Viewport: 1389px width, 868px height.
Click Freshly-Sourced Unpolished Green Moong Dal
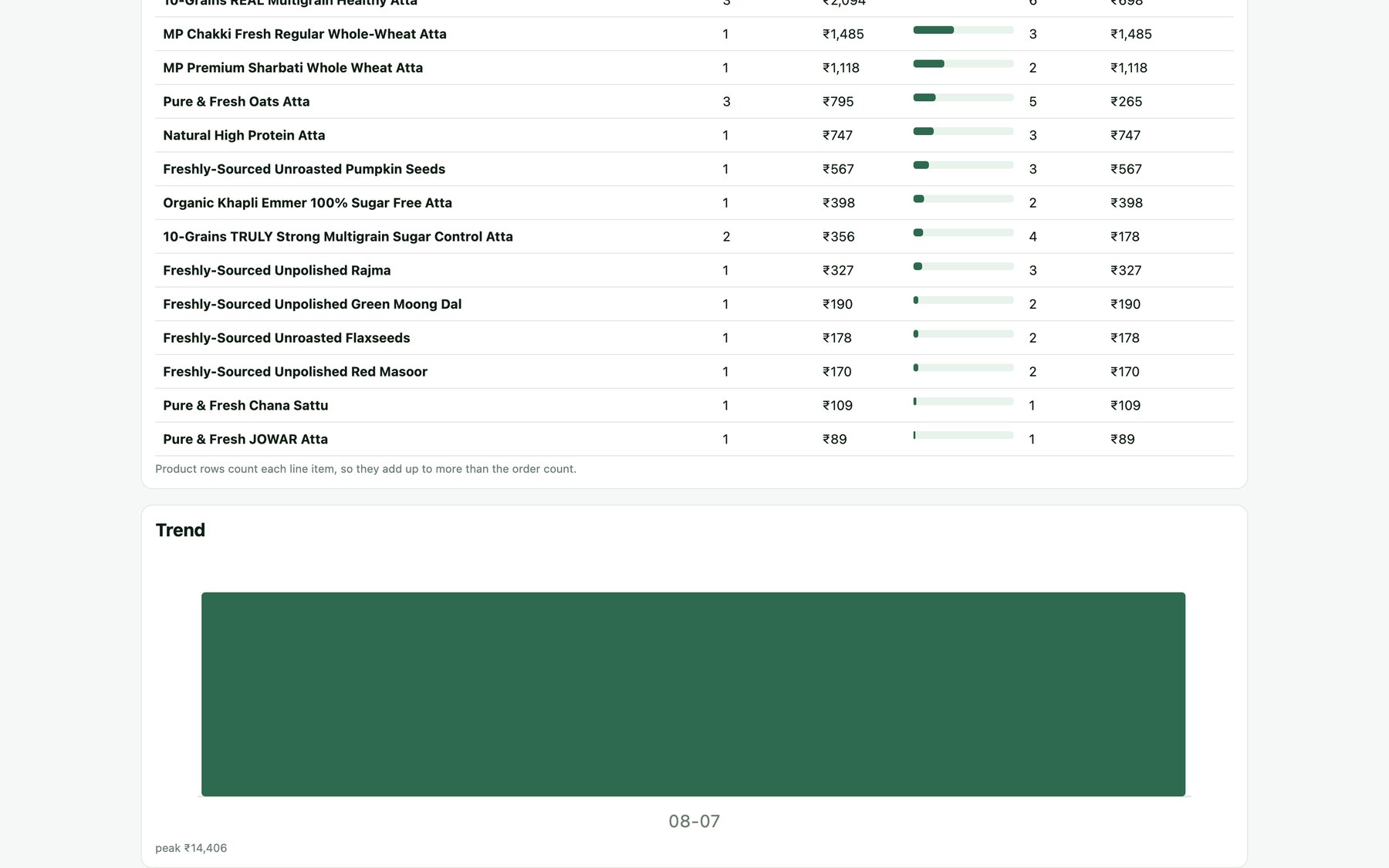click(x=312, y=304)
